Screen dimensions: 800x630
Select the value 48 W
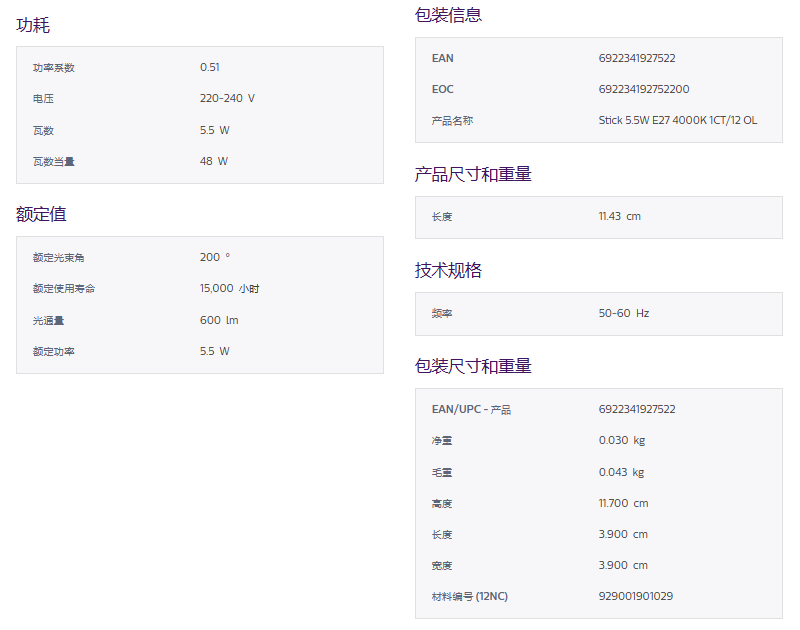(214, 161)
